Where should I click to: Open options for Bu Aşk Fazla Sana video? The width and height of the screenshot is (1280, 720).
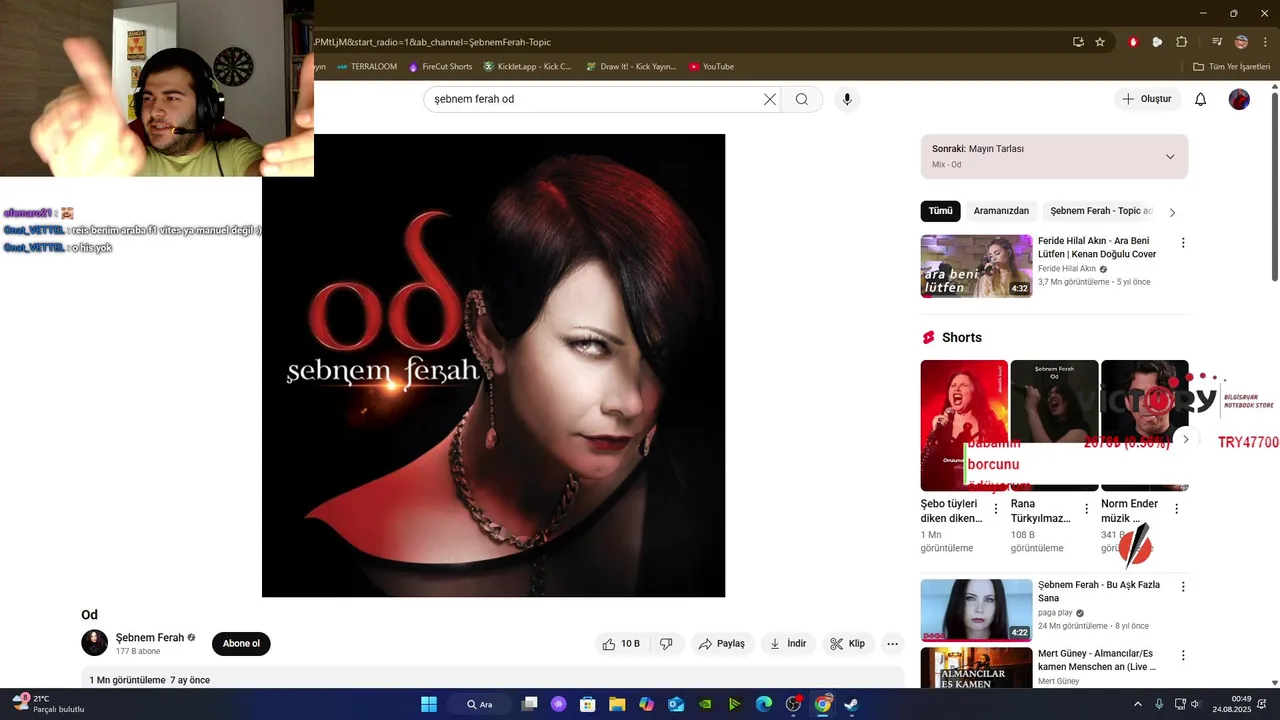pos(1183,587)
